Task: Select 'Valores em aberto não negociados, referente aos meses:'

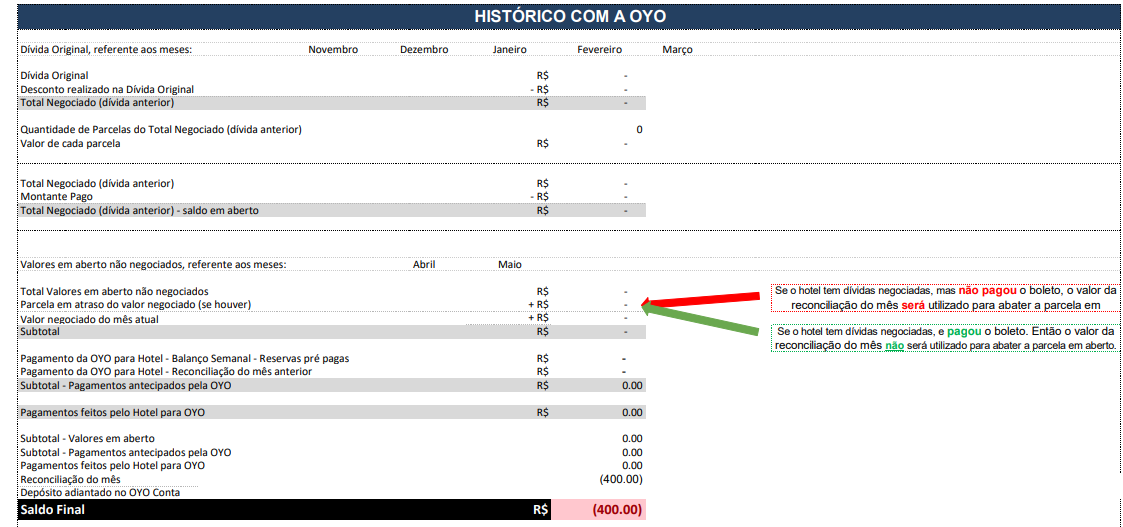Action: pyautogui.click(x=153, y=265)
